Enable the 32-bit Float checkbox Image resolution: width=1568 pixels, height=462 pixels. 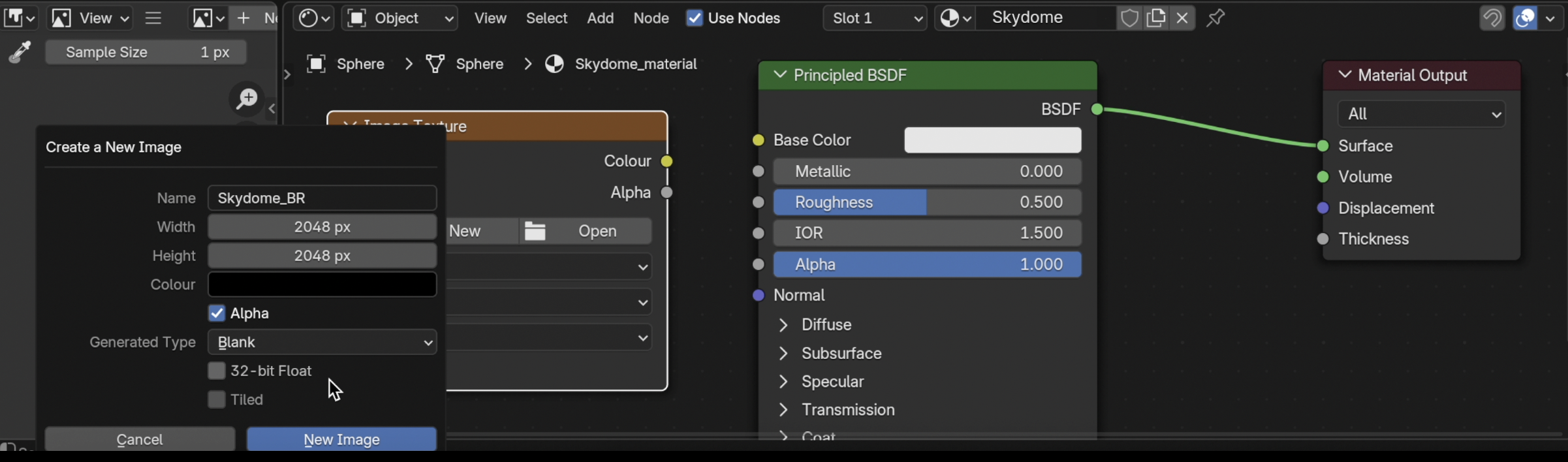(217, 371)
